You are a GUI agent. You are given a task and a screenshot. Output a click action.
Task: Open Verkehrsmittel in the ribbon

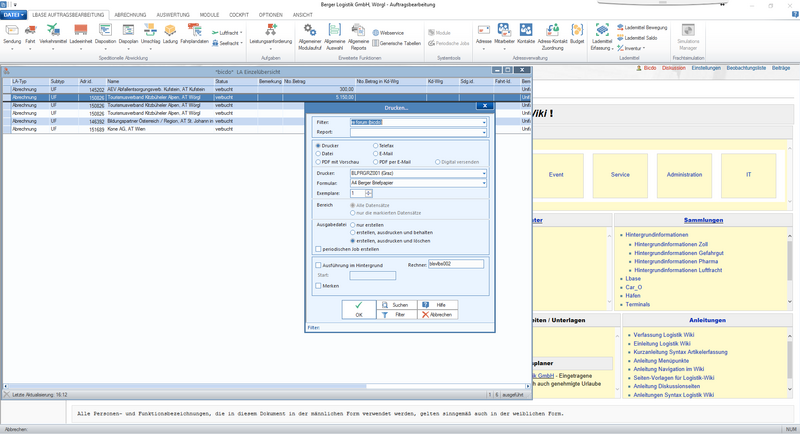tap(53, 34)
